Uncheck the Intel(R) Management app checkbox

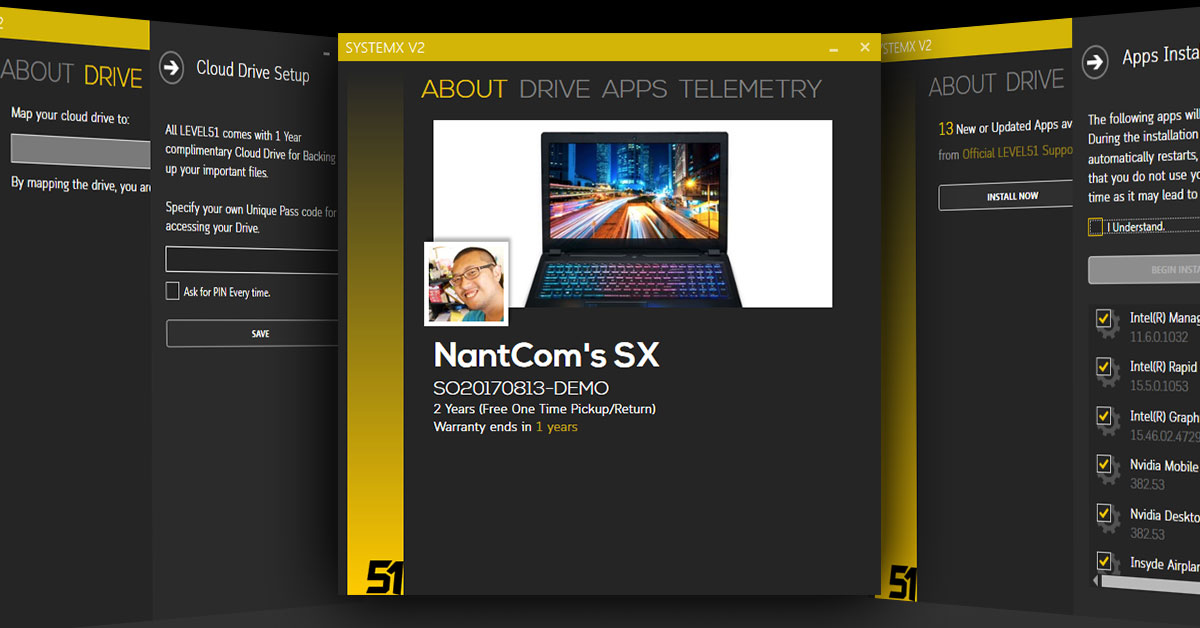1104,318
